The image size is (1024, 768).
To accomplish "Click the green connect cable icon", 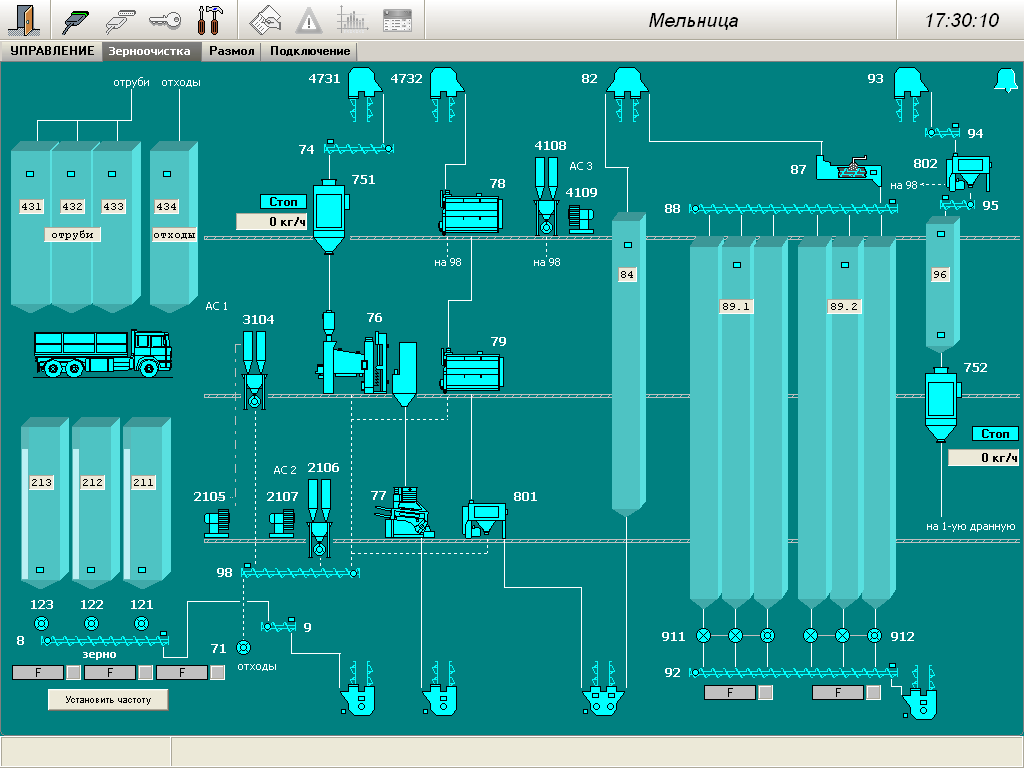I will (x=76, y=20).
